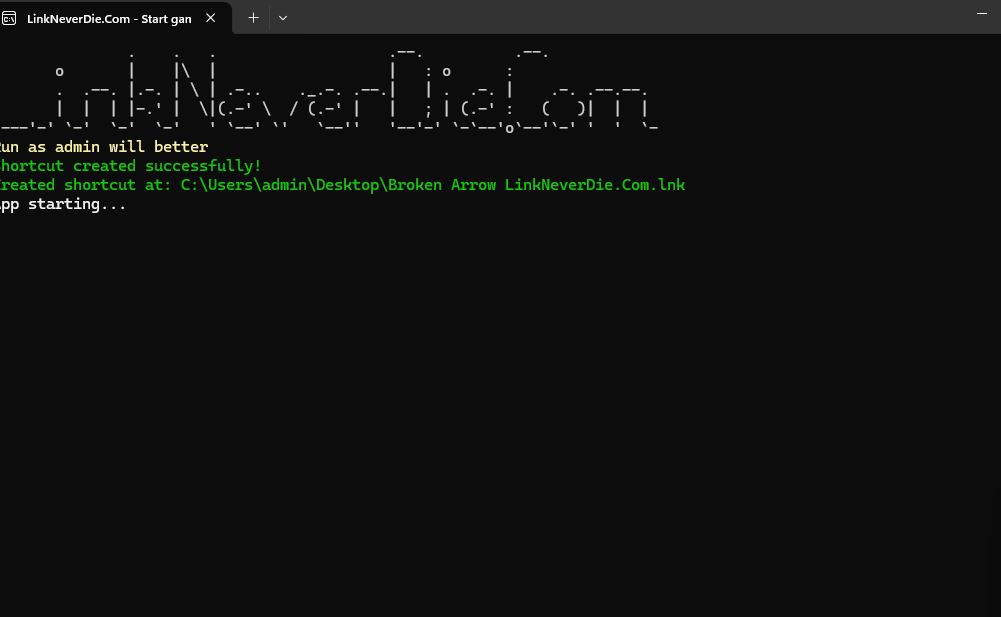1001x617 pixels.
Task: Click the ASCII art LinkNeverDie.Com banner
Action: (330, 92)
